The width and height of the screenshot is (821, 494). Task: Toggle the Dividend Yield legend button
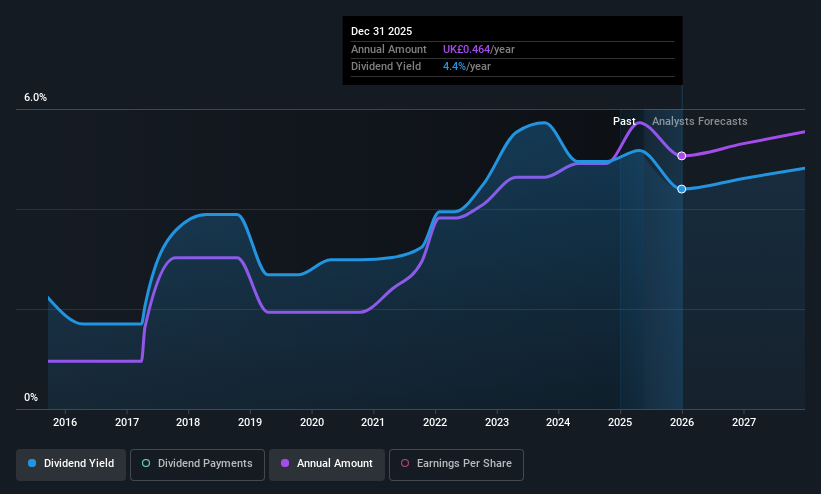pos(71,464)
